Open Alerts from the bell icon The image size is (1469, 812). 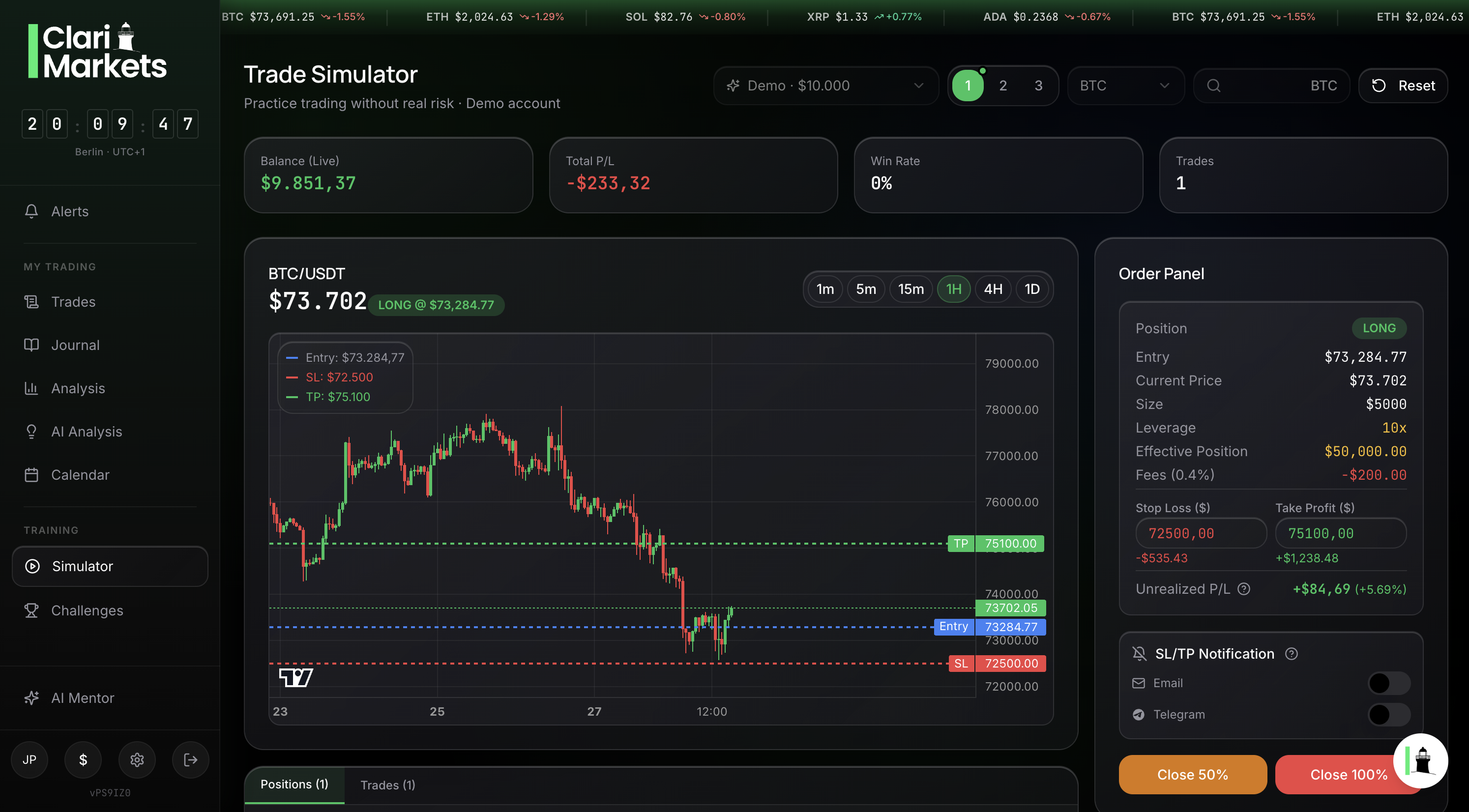pos(31,211)
